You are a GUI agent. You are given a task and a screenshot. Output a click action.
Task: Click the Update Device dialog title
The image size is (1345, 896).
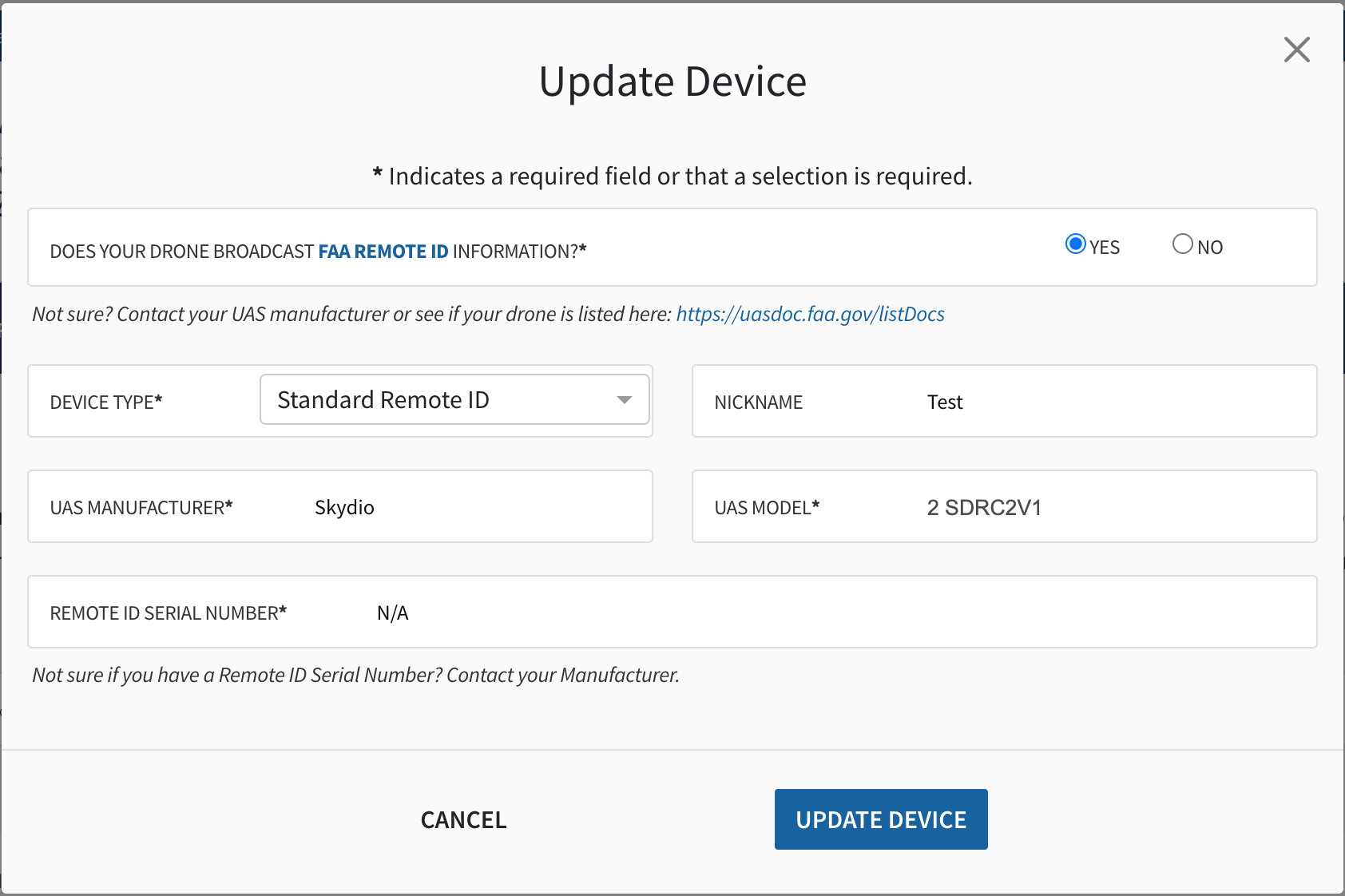(x=672, y=81)
